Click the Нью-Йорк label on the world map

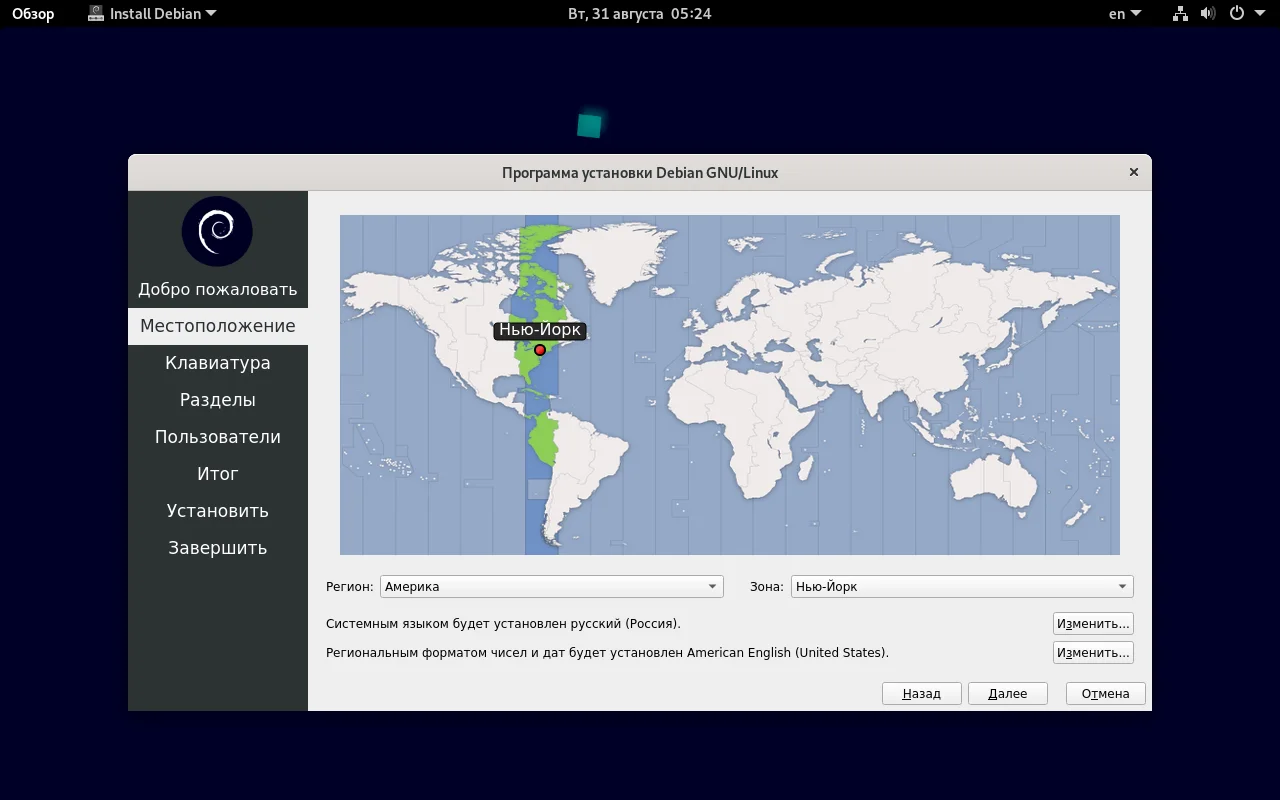539,330
